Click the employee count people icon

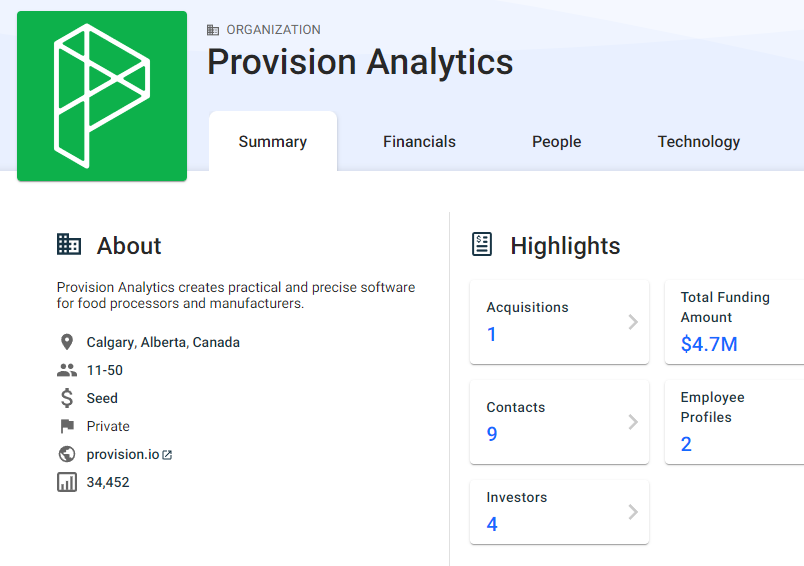click(x=67, y=370)
